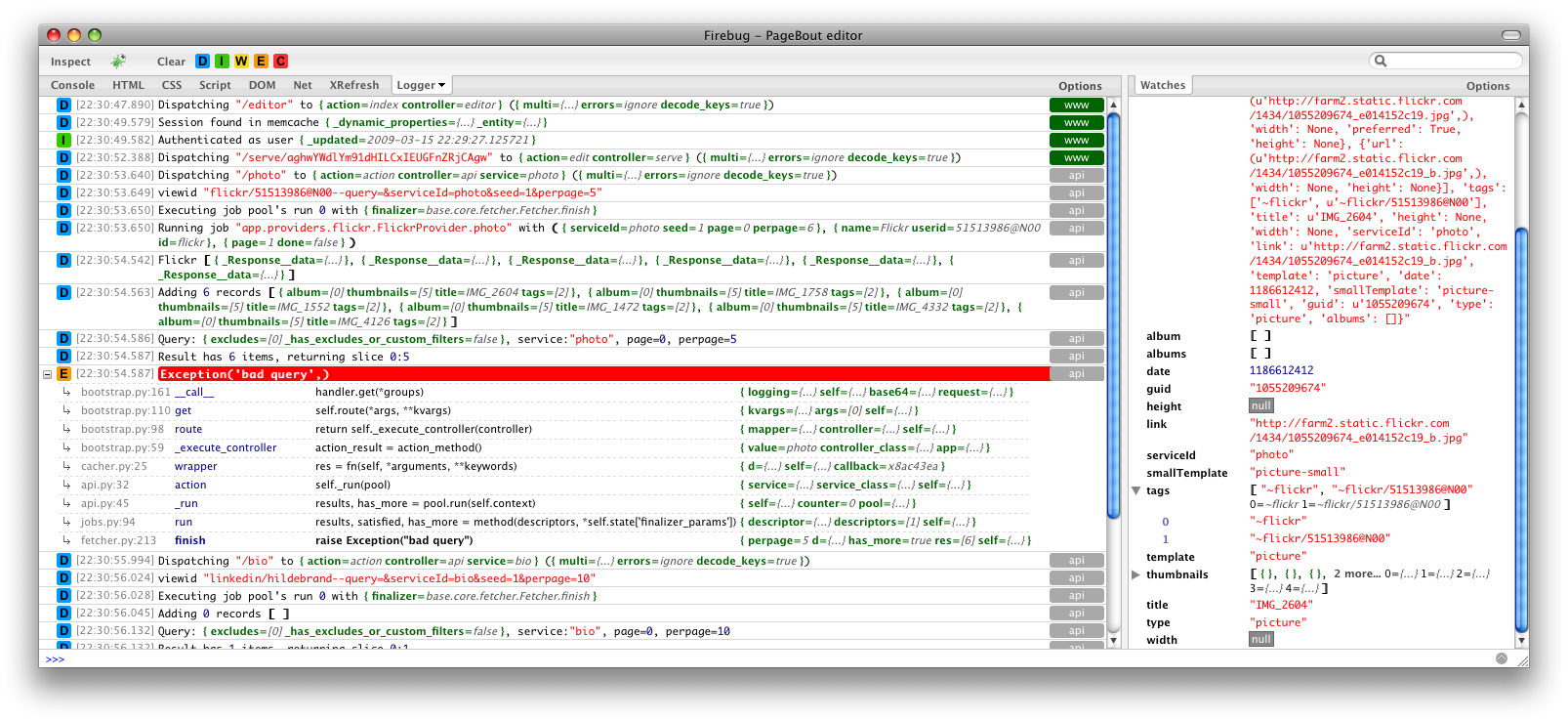Click the round icon beside the resize grip

pyautogui.click(x=1502, y=658)
